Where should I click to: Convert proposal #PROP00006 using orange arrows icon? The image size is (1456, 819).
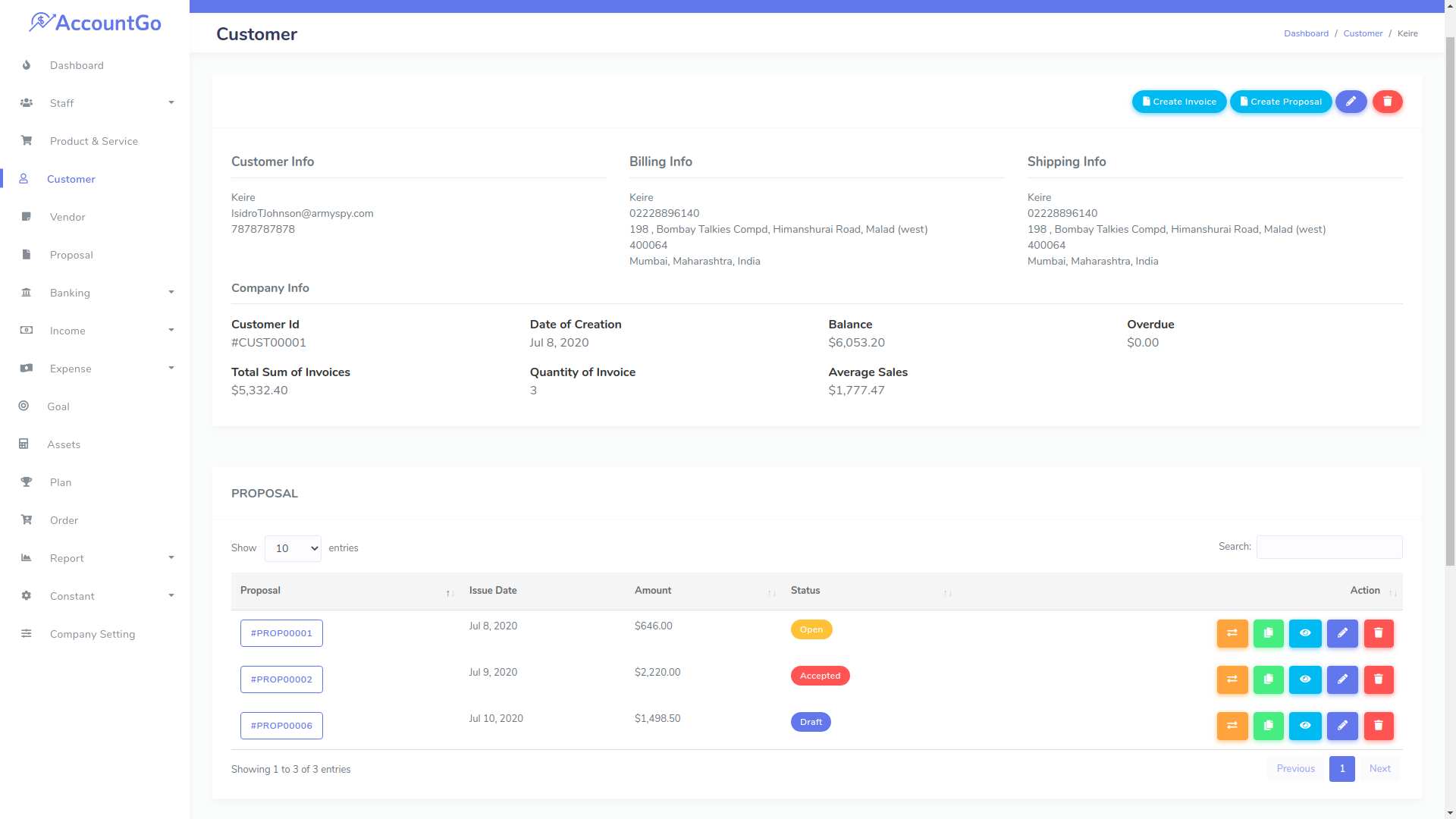1232,726
